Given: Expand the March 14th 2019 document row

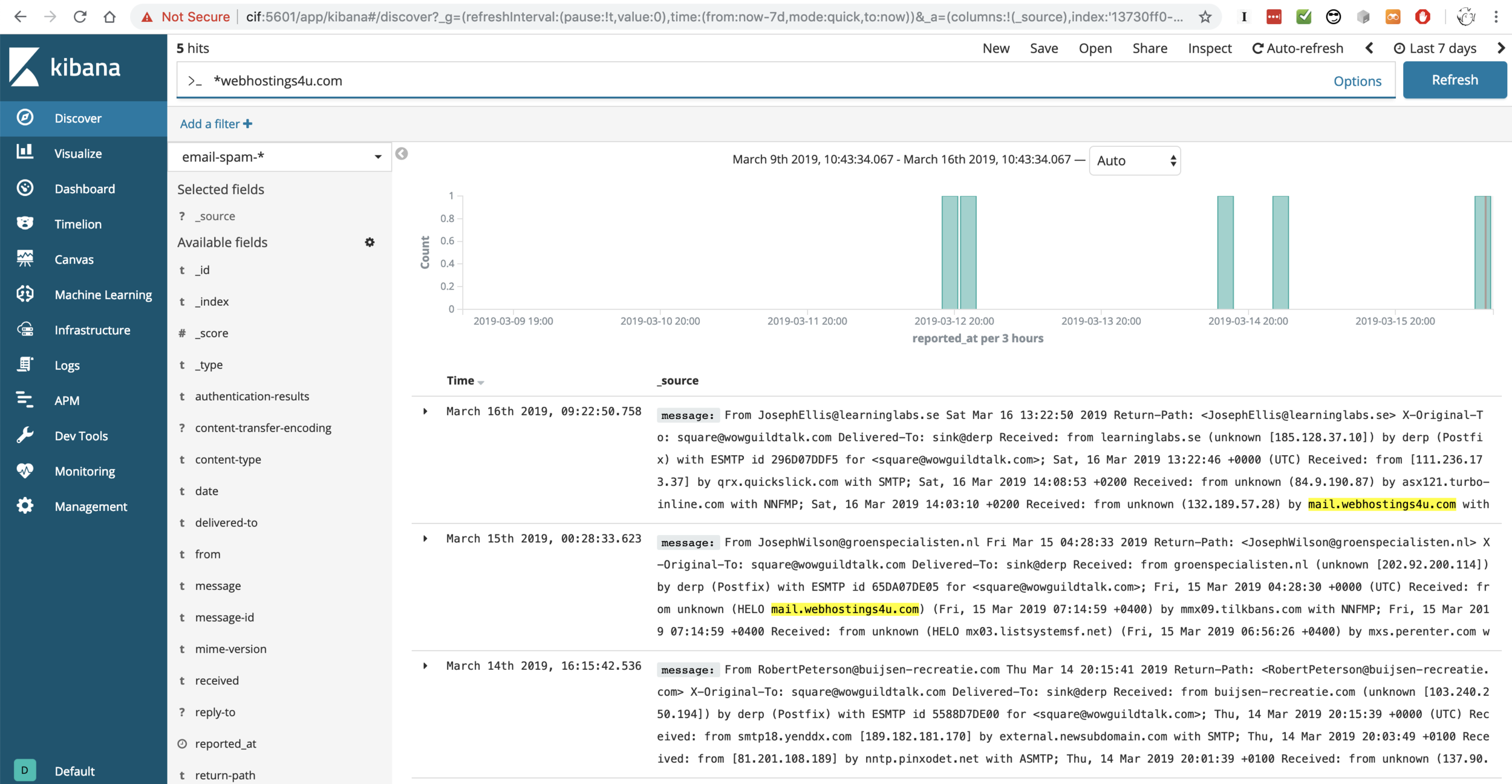Looking at the screenshot, I should point(425,666).
